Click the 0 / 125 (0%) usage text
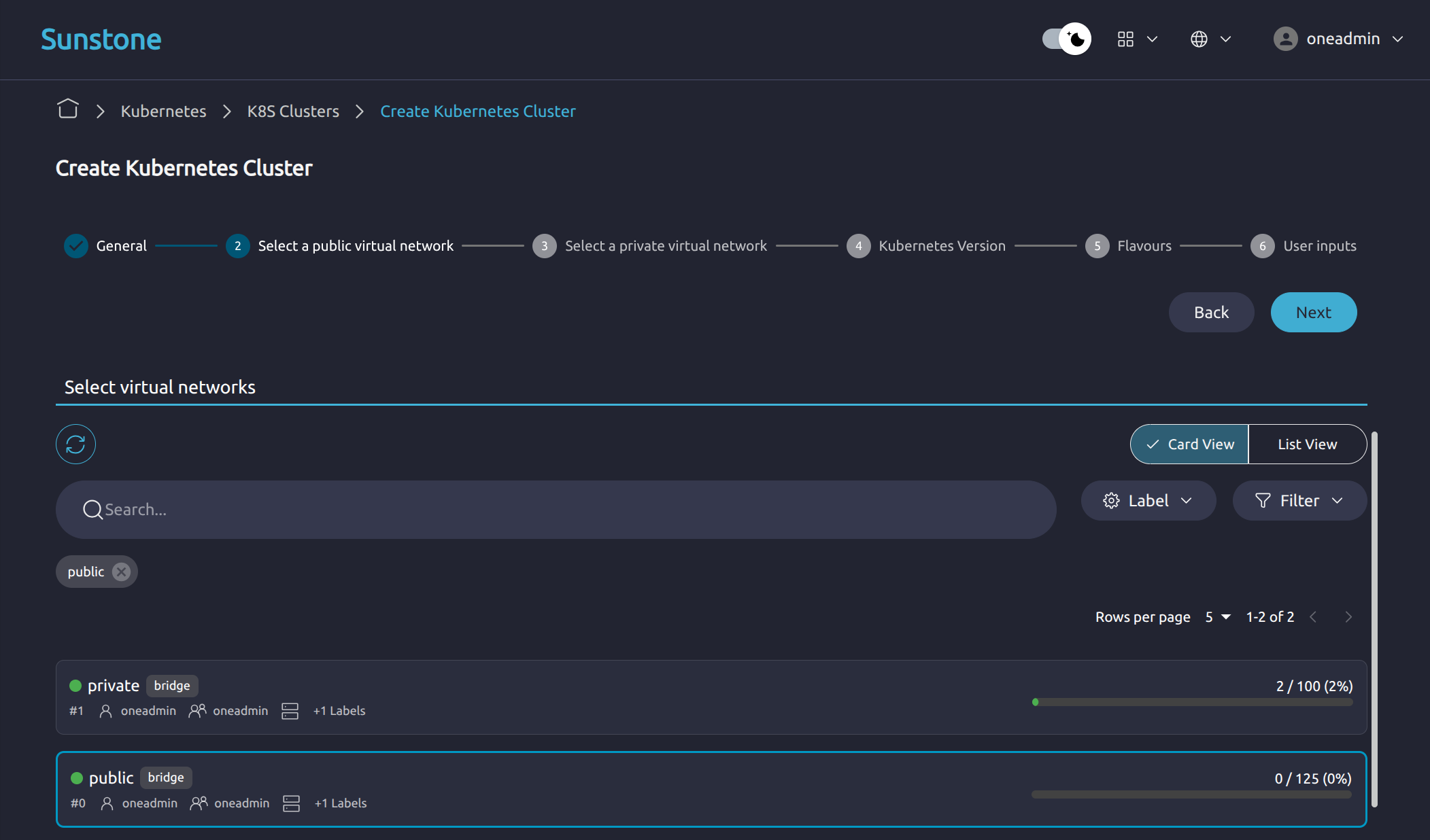This screenshot has height=840, width=1430. point(1313,779)
